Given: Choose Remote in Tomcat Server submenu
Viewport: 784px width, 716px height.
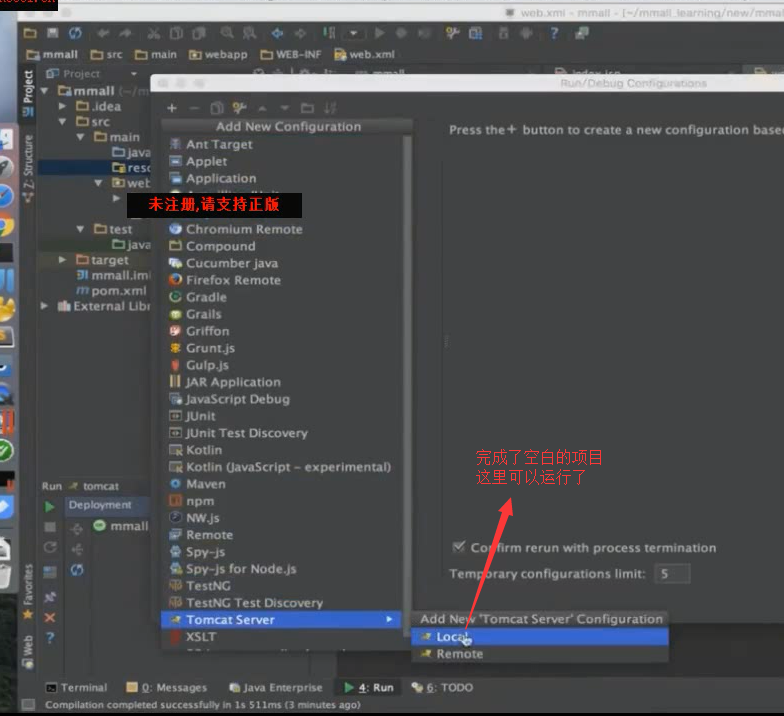Looking at the screenshot, I should click(540, 654).
